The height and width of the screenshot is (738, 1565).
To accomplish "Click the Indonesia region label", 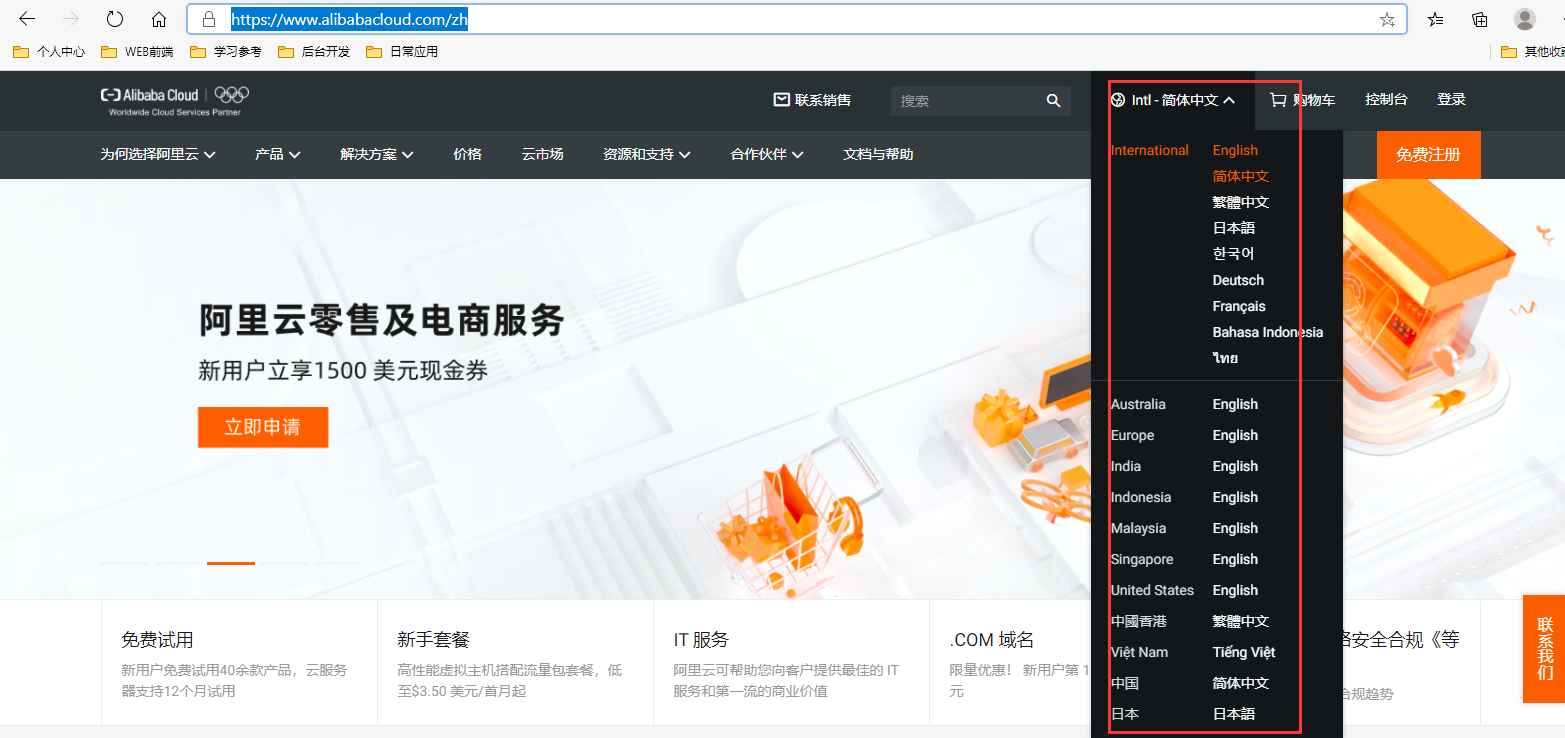I will [1140, 497].
